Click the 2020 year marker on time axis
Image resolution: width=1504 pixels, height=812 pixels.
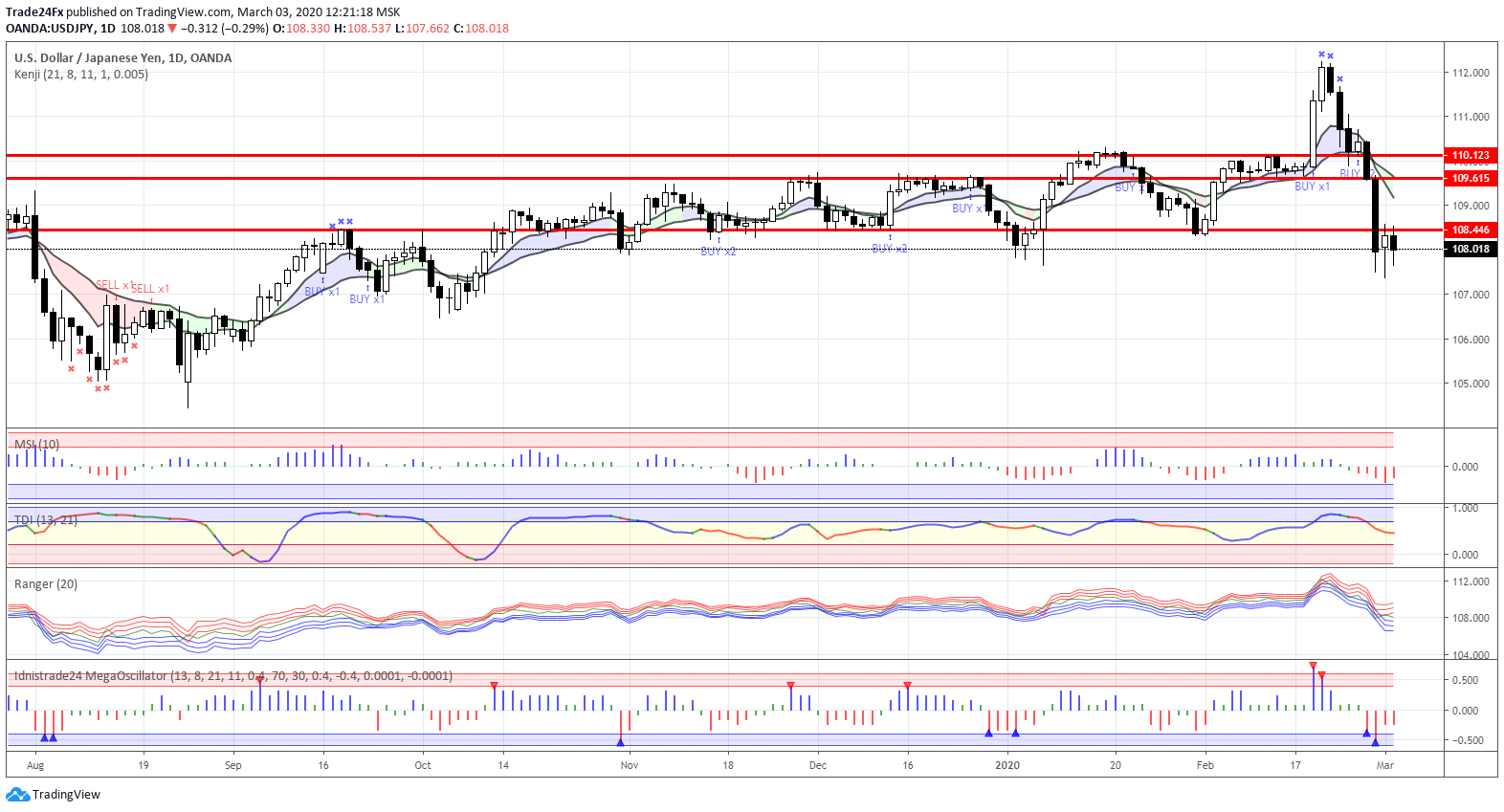[x=1007, y=765]
